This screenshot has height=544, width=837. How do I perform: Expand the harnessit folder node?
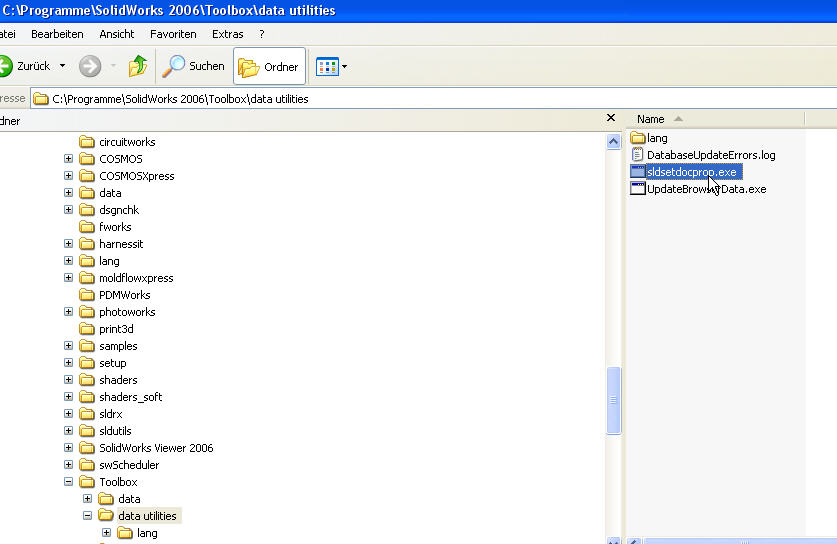[68, 244]
